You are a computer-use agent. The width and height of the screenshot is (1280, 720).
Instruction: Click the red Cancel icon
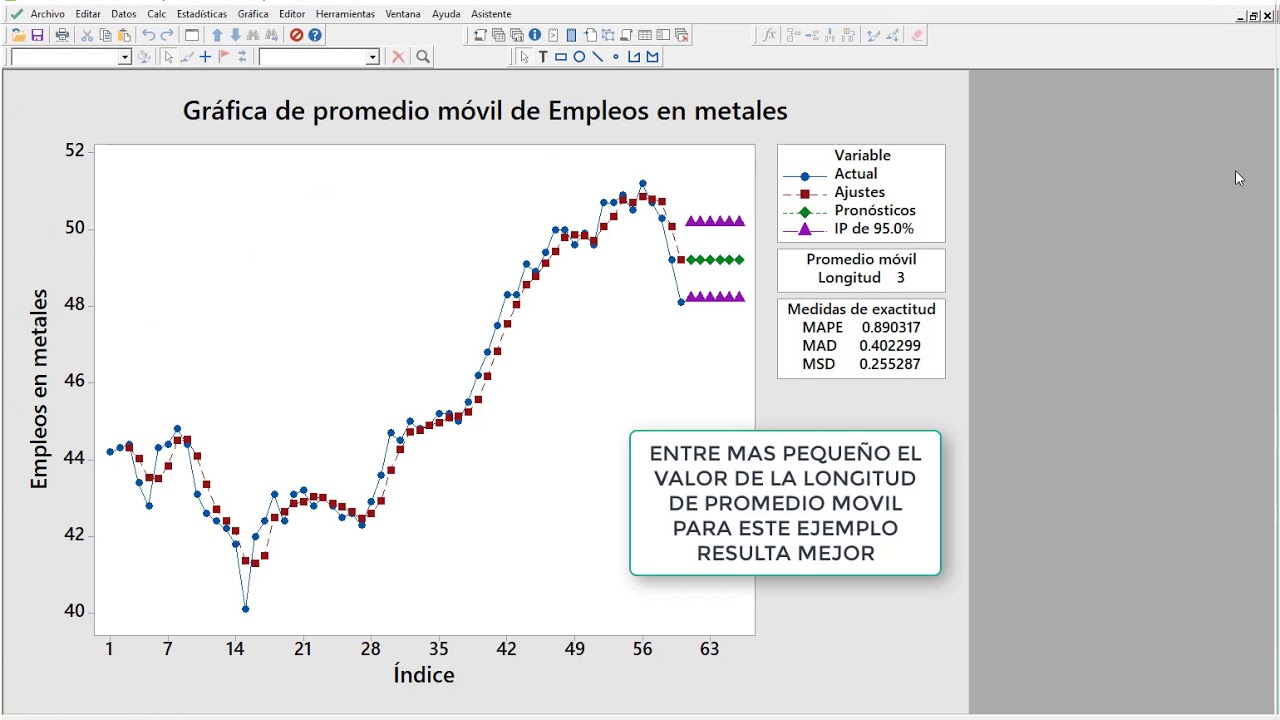(x=296, y=35)
